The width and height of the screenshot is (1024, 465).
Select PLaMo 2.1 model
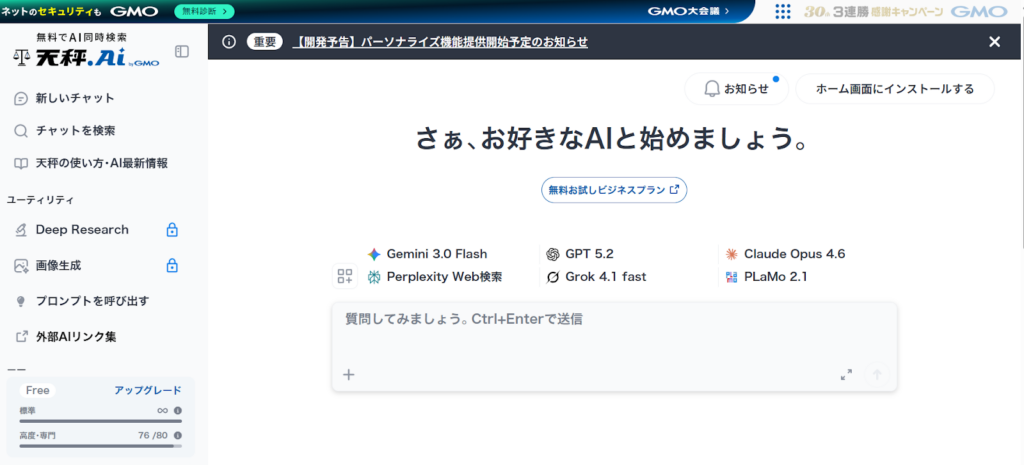(766, 277)
